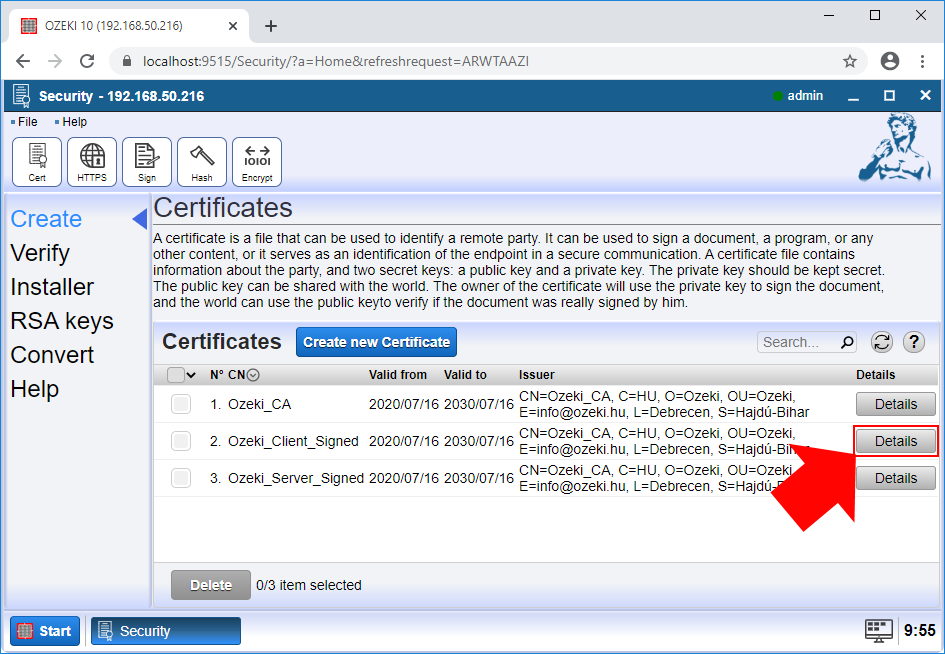Select Convert in the sidebar
The image size is (945, 654).
52,355
